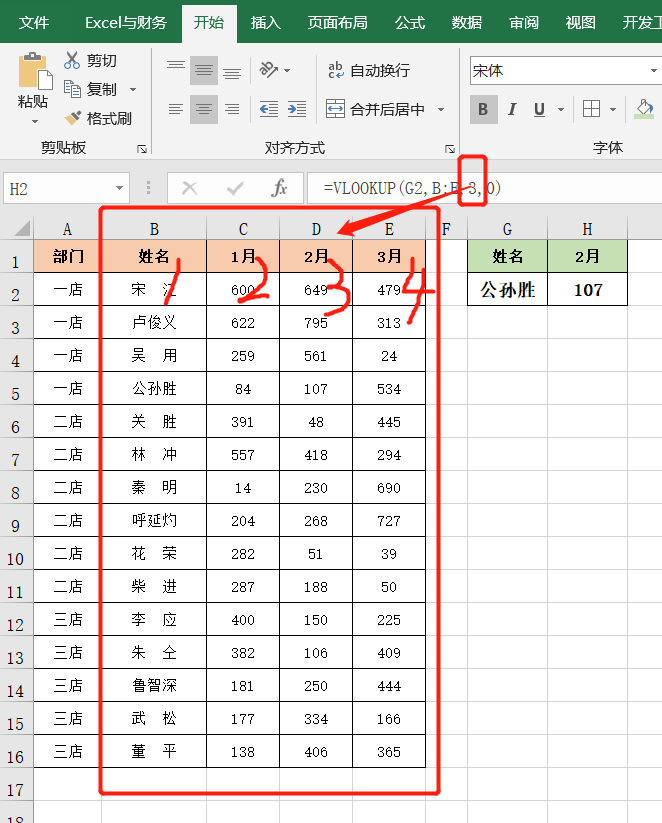Click the cell borders icon
The height and width of the screenshot is (823, 662).
pos(592,109)
